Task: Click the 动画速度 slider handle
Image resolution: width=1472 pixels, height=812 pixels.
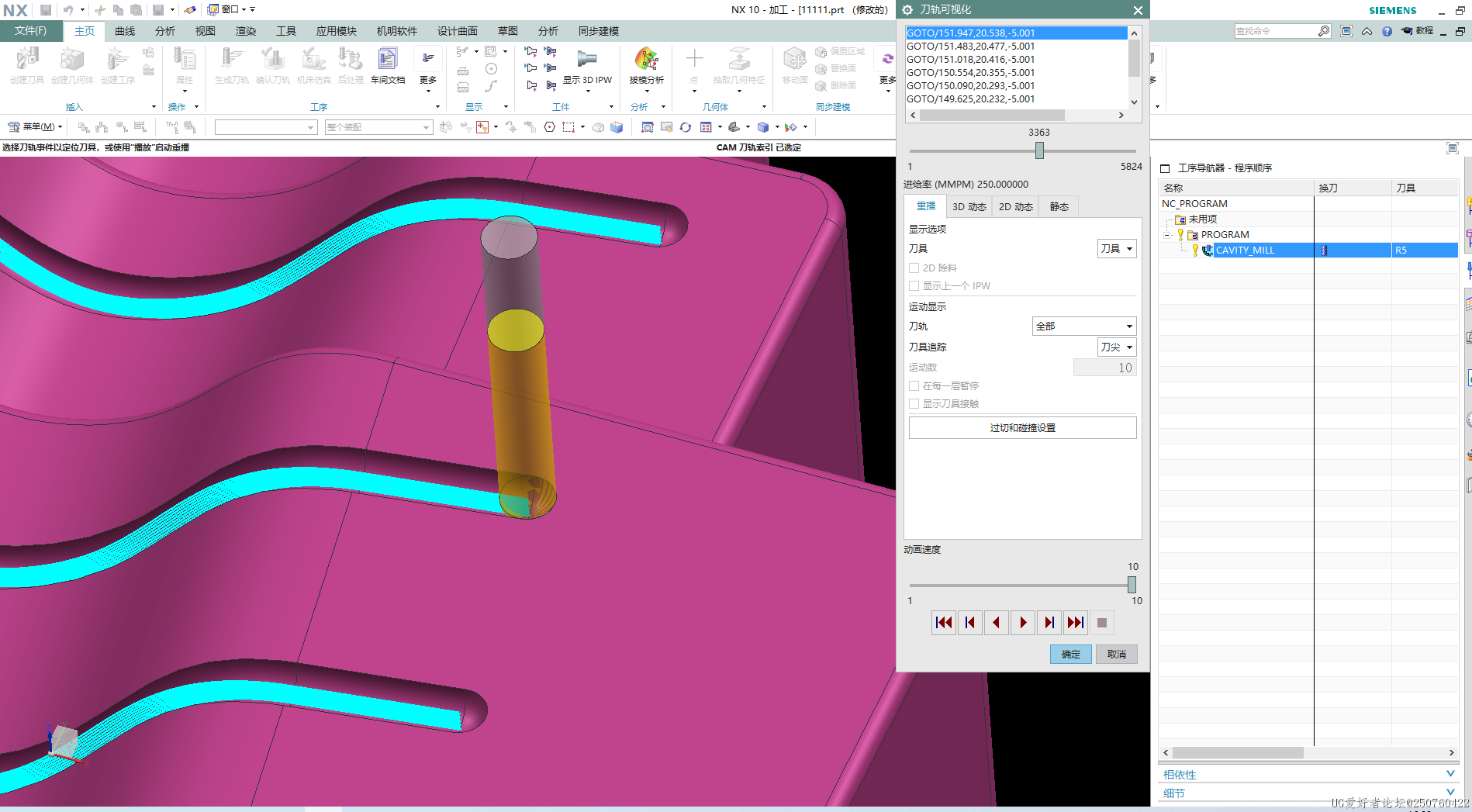Action: coord(1132,585)
